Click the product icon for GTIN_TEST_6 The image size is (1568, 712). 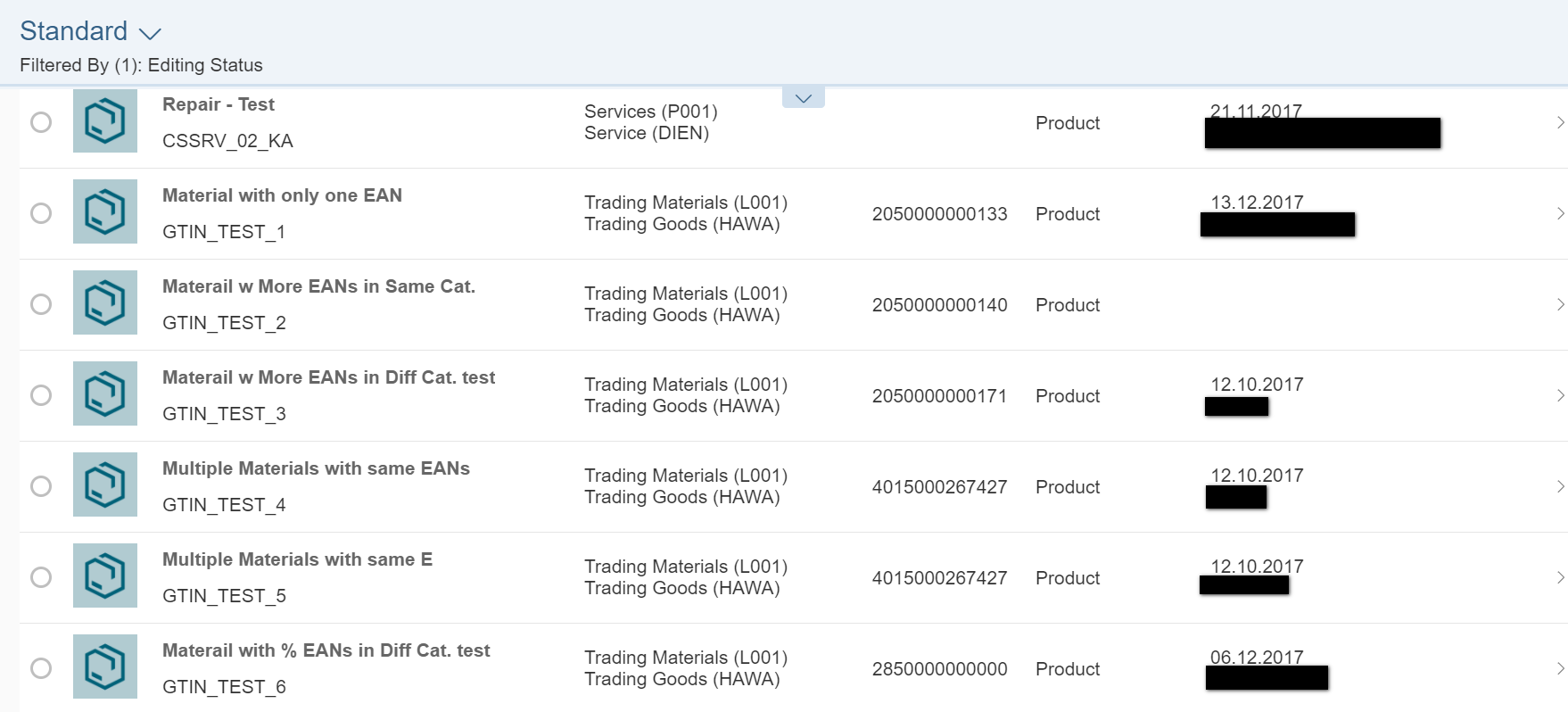click(105, 666)
